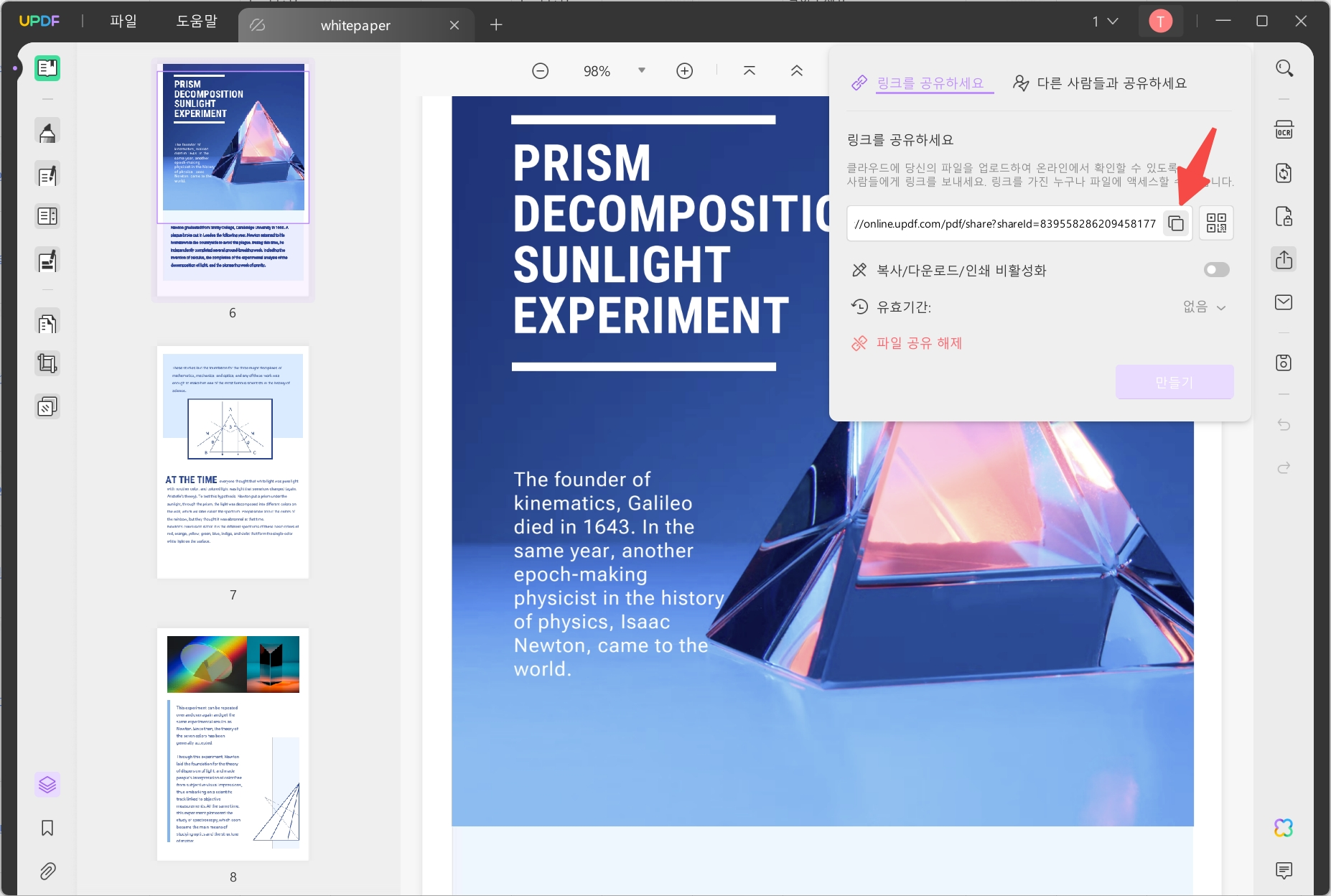Open the attachments paperclip panel
The image size is (1331, 896).
pos(47,871)
